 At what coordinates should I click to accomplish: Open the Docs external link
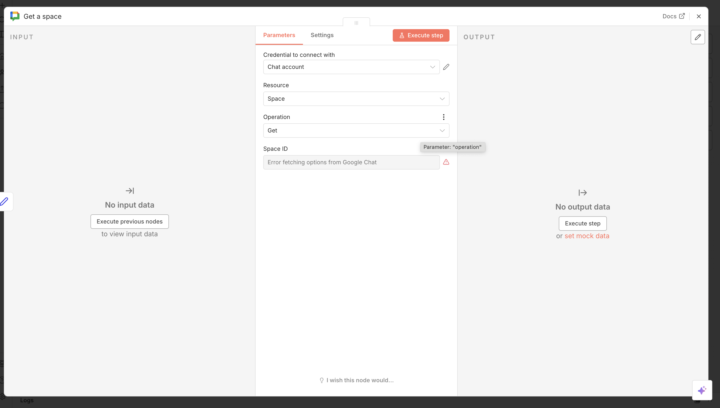click(x=673, y=16)
